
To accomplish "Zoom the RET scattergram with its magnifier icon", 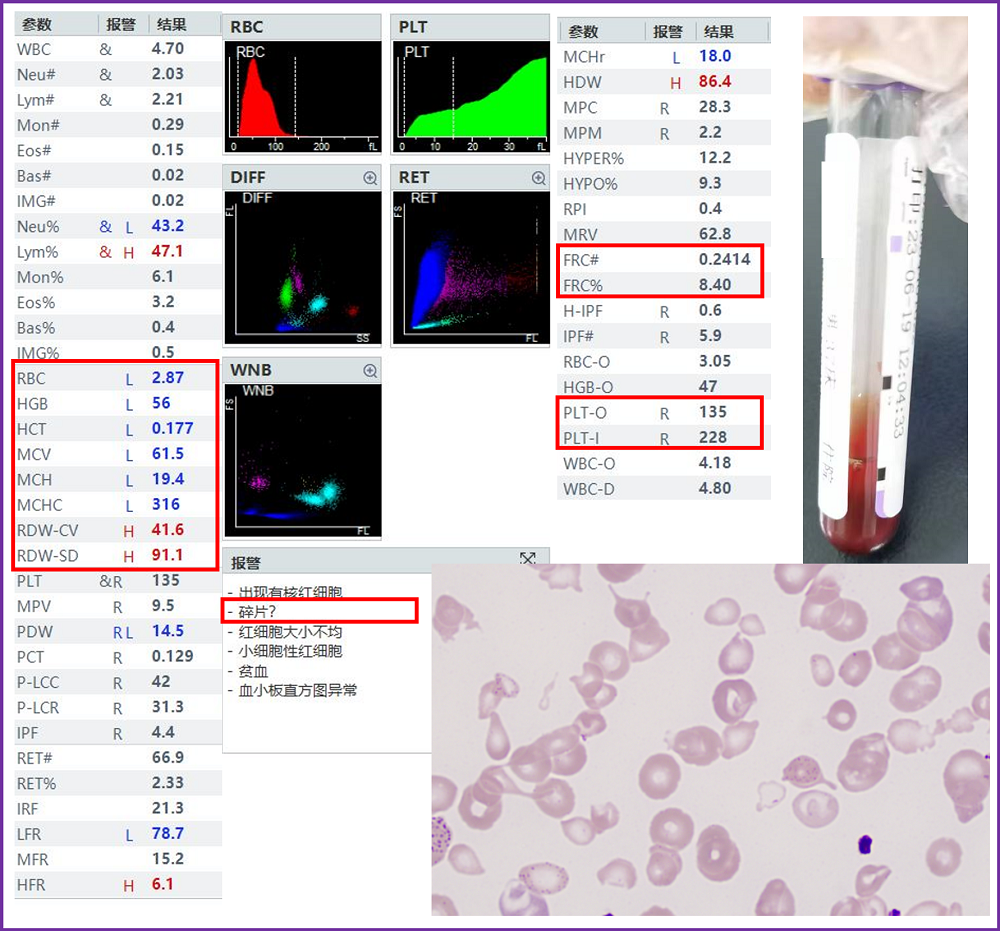I will click(540, 177).
